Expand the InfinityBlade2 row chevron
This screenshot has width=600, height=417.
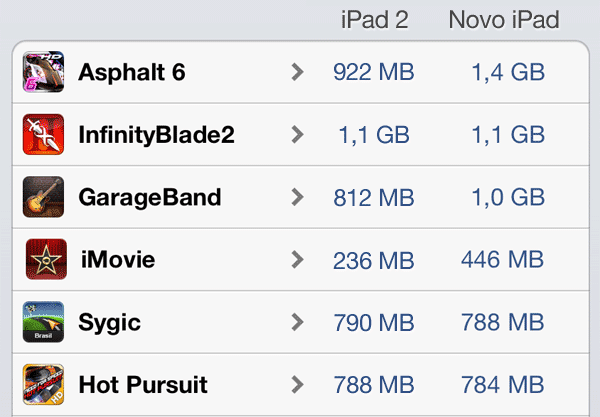(297, 135)
